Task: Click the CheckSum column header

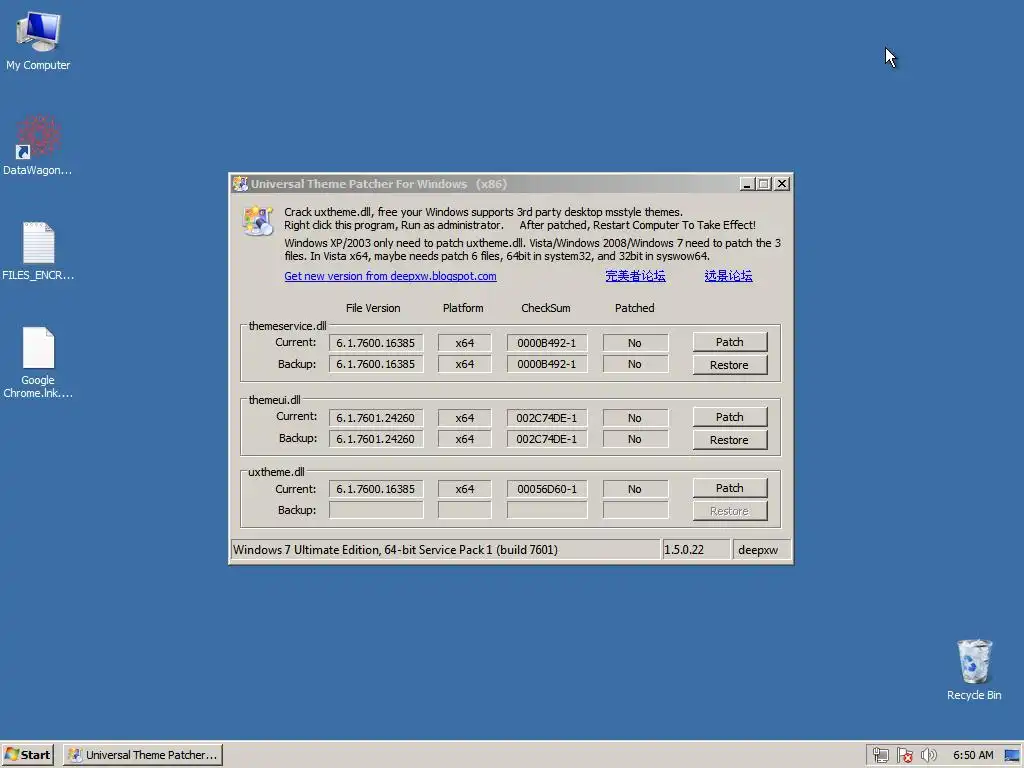Action: (x=546, y=308)
